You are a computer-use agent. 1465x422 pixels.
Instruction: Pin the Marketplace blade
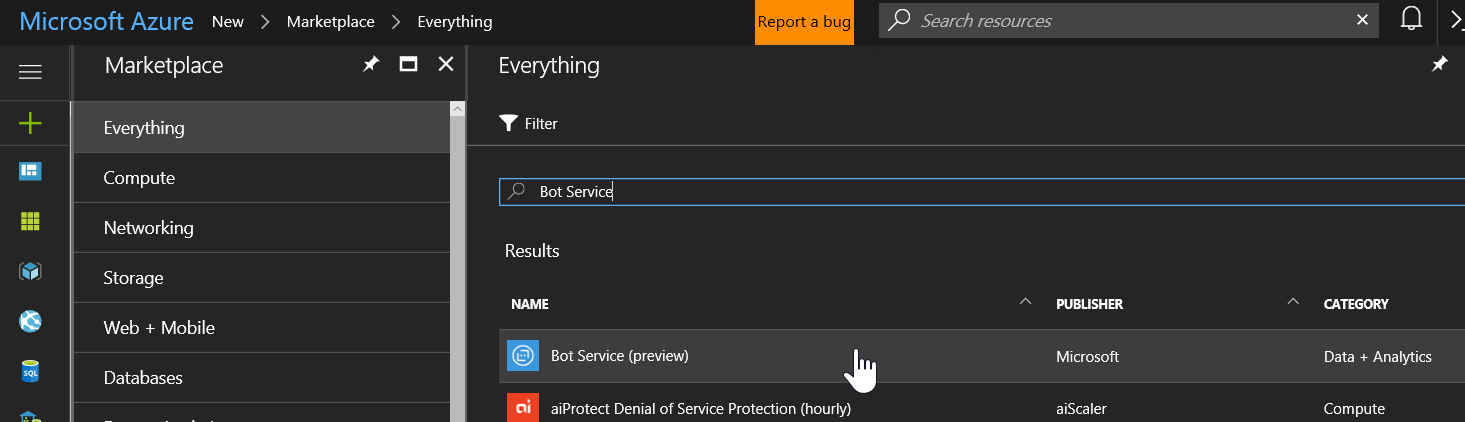coord(371,65)
